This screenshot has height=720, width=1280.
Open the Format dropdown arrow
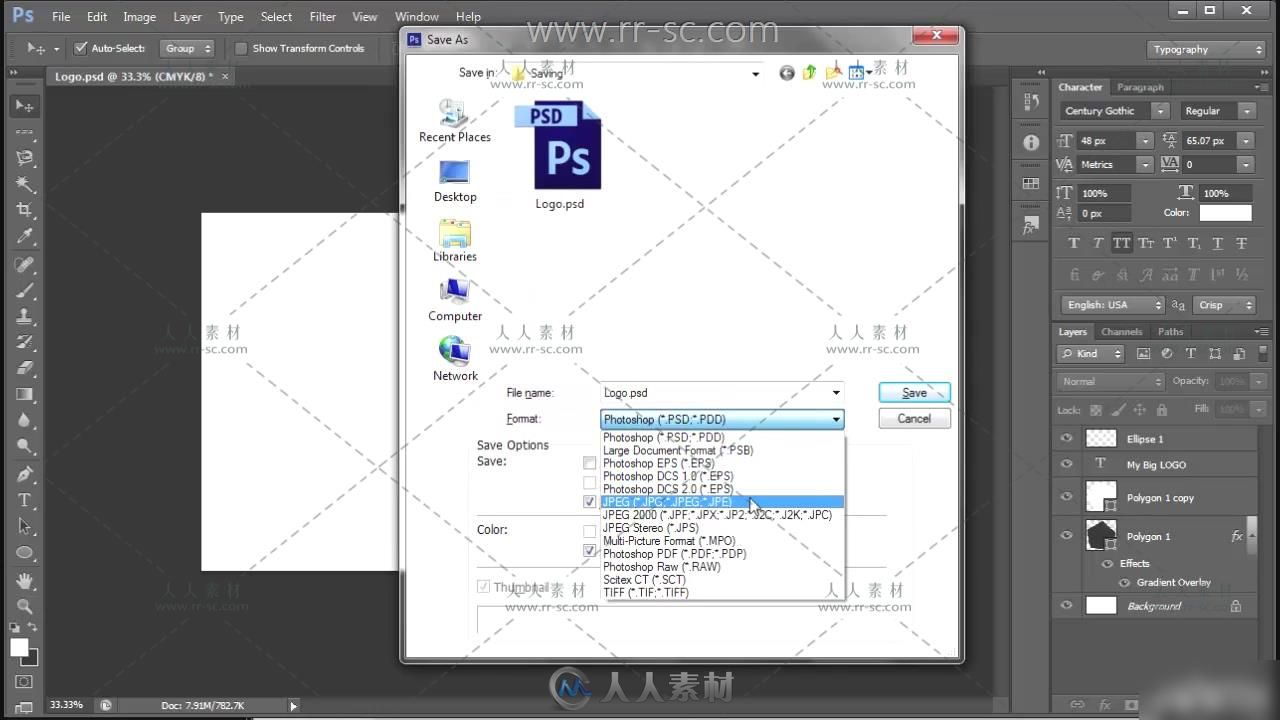[x=836, y=419]
